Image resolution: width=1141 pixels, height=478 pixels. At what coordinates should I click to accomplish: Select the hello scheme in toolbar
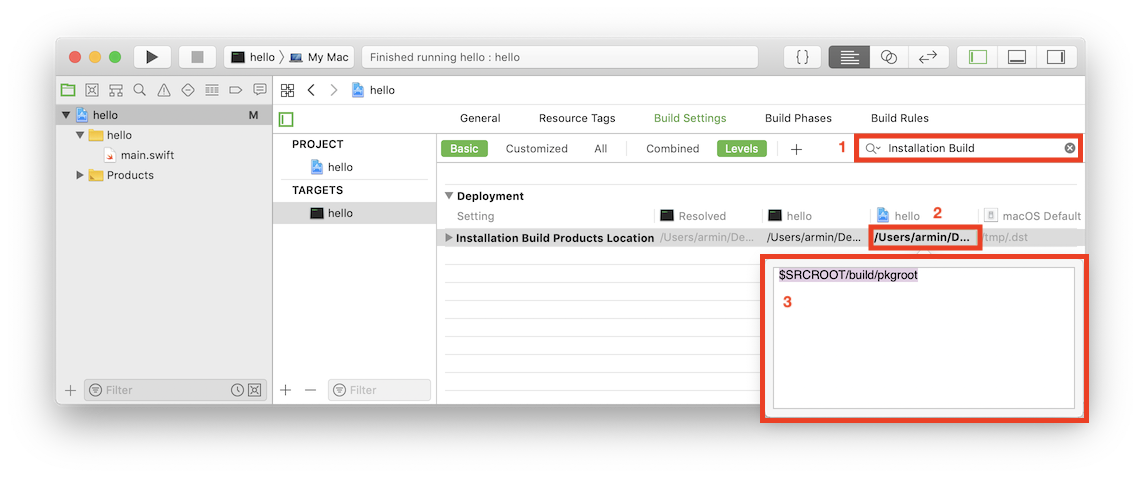pyautogui.click(x=253, y=57)
